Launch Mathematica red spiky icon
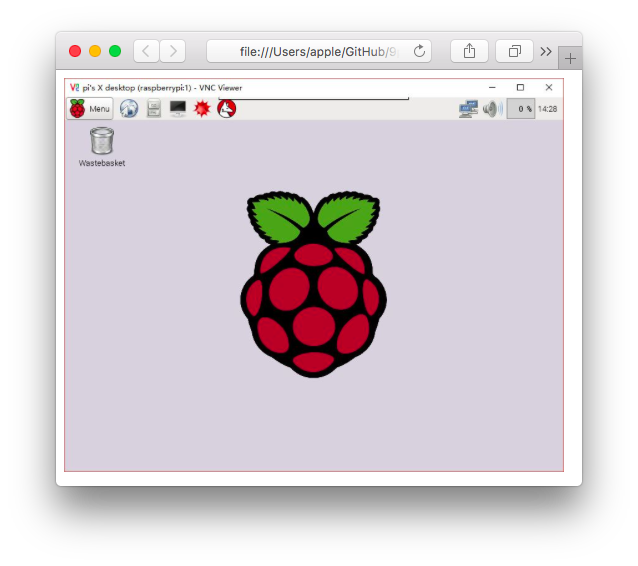This screenshot has width=638, height=566. (202, 109)
